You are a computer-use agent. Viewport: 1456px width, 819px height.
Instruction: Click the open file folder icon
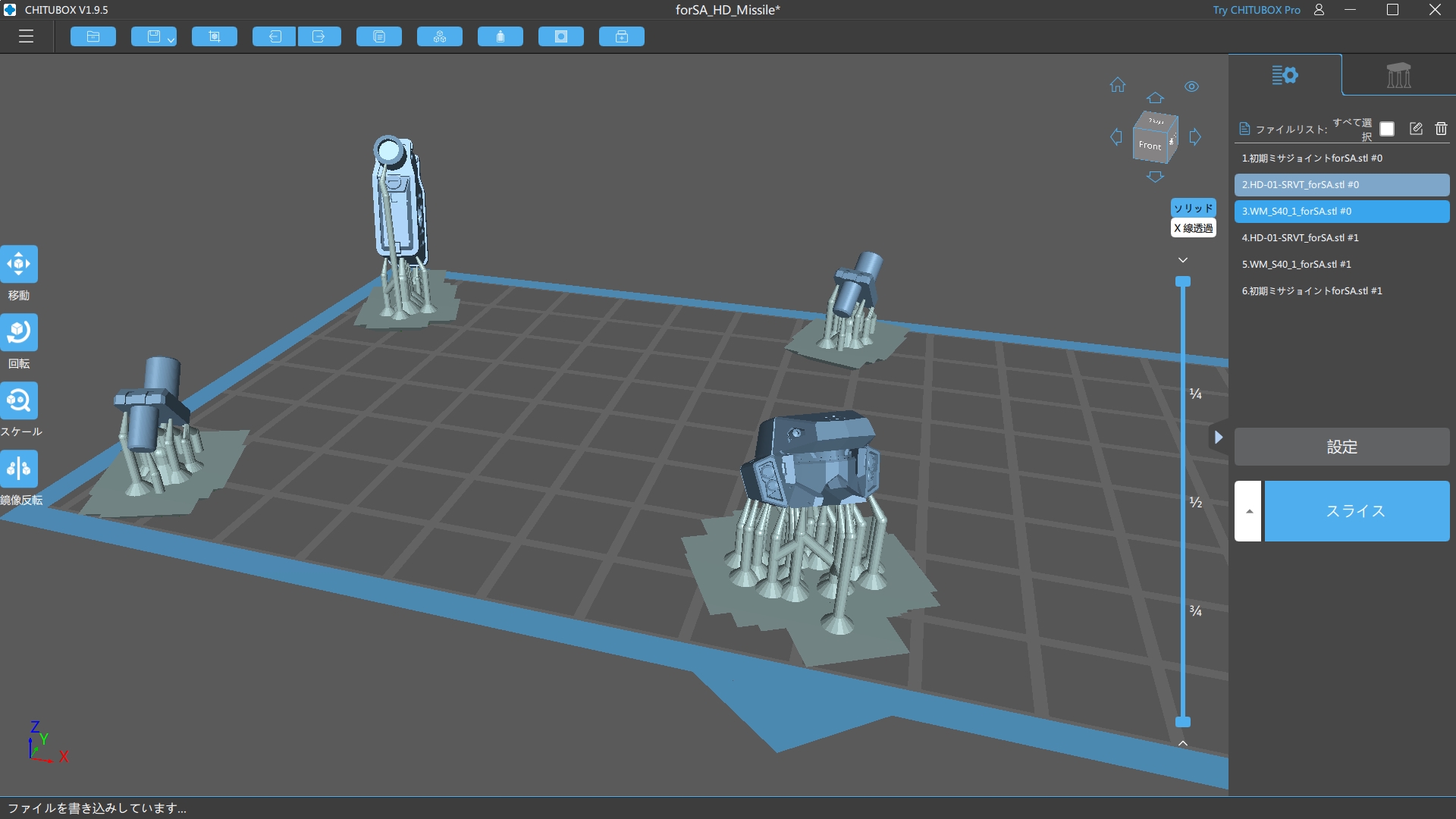93,36
